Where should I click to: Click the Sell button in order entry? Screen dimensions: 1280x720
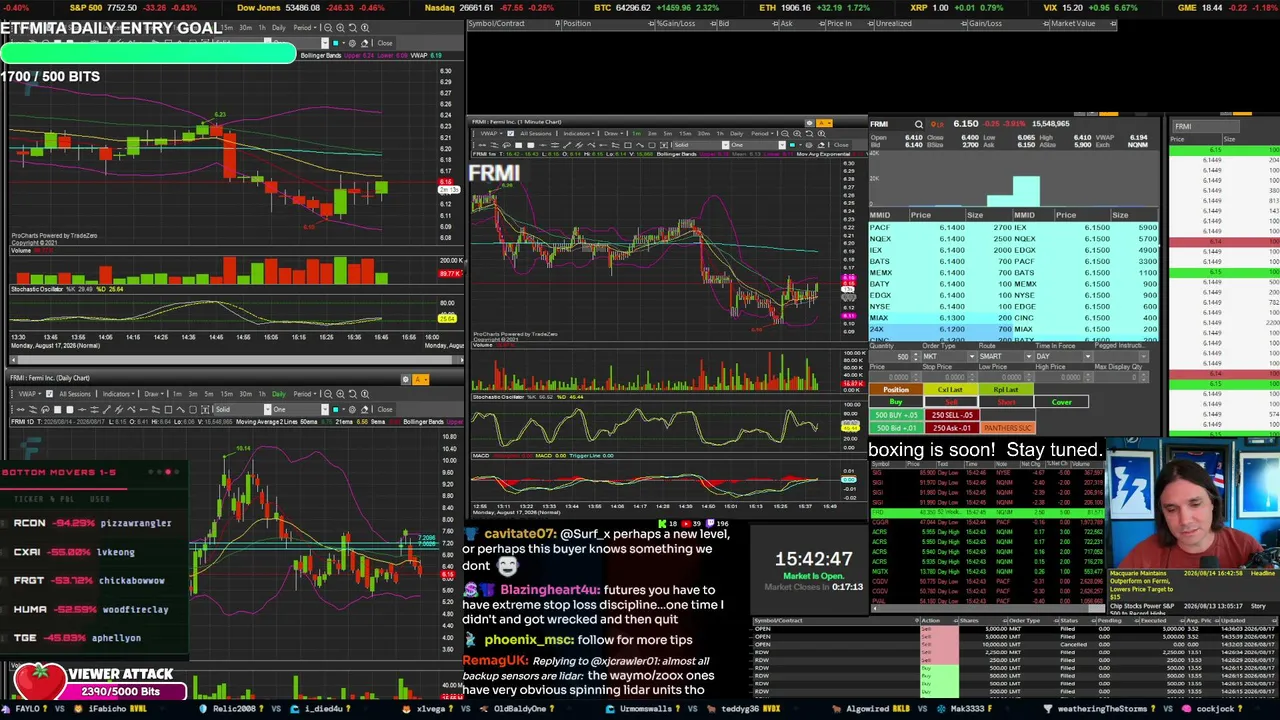click(951, 402)
